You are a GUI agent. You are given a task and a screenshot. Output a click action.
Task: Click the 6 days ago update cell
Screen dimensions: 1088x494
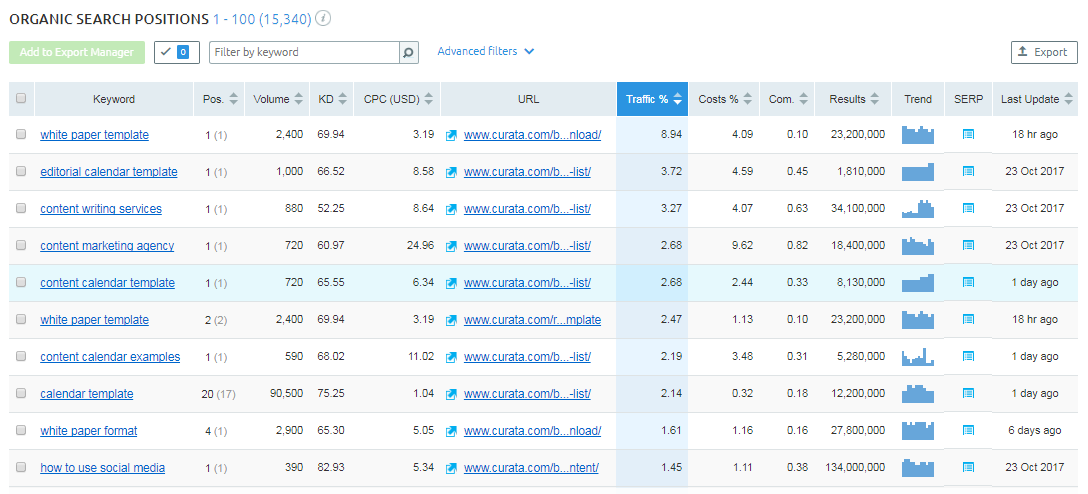tap(1035, 431)
